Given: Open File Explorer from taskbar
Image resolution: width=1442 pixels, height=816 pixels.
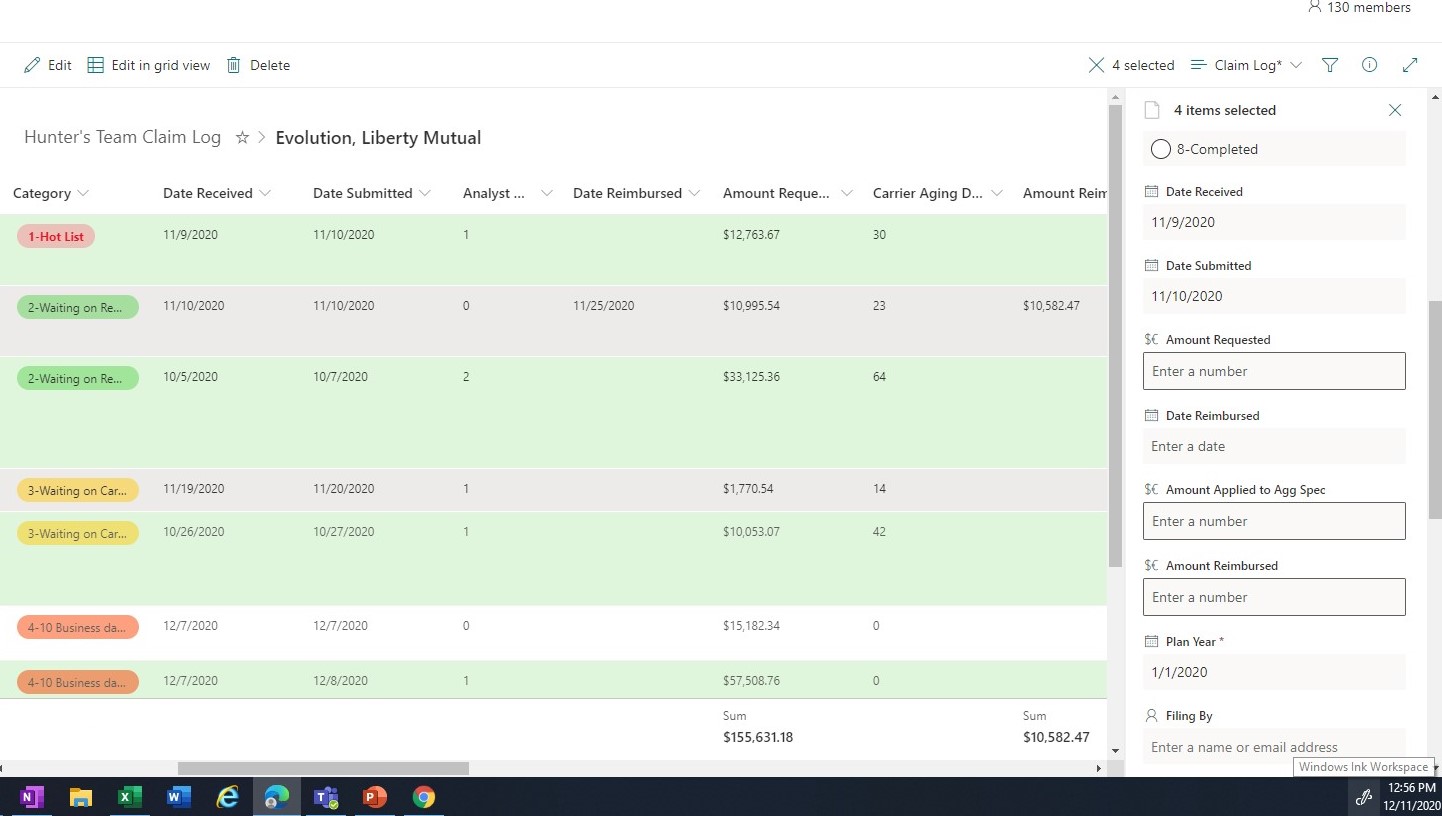Looking at the screenshot, I should 81,797.
